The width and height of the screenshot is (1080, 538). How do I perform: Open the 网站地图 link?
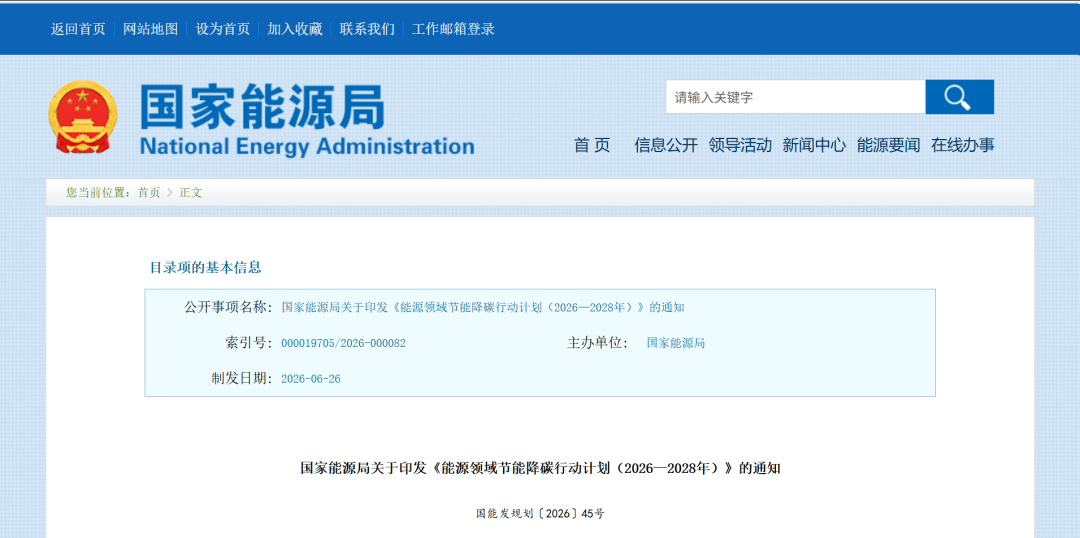(150, 29)
